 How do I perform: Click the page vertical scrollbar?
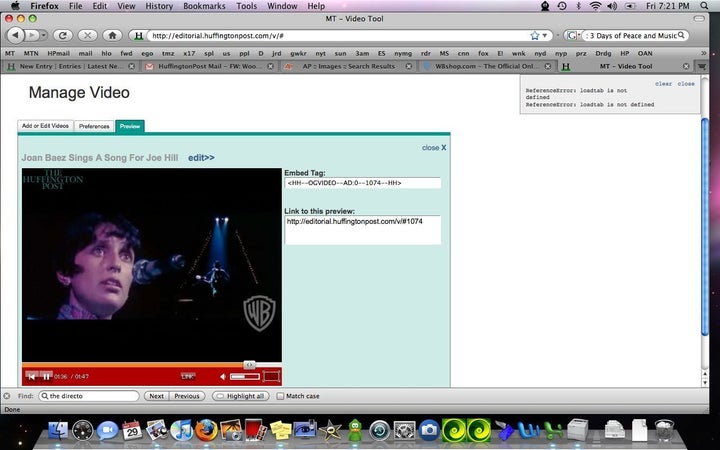[705, 226]
